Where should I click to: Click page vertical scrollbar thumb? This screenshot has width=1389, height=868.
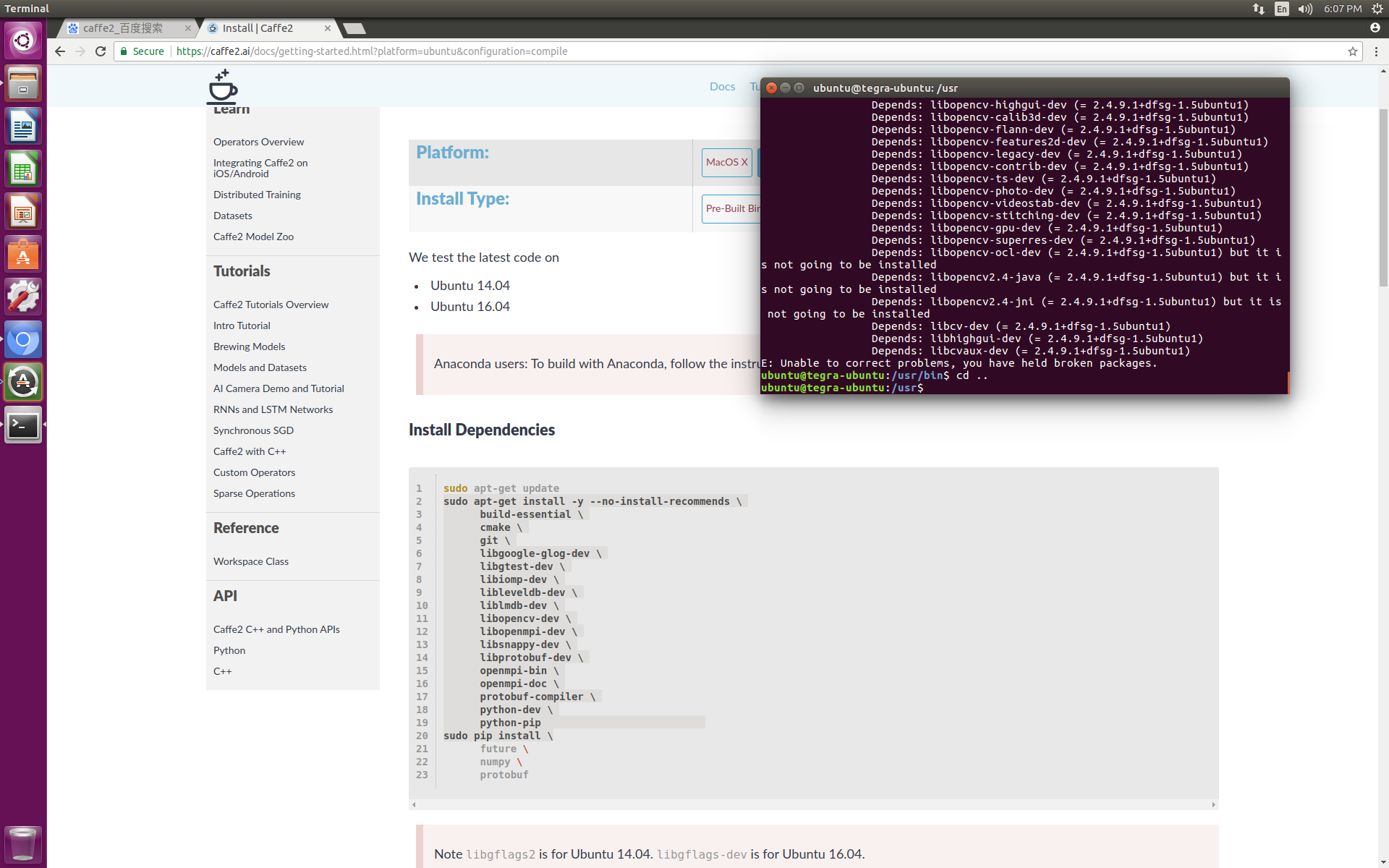coord(1383,197)
